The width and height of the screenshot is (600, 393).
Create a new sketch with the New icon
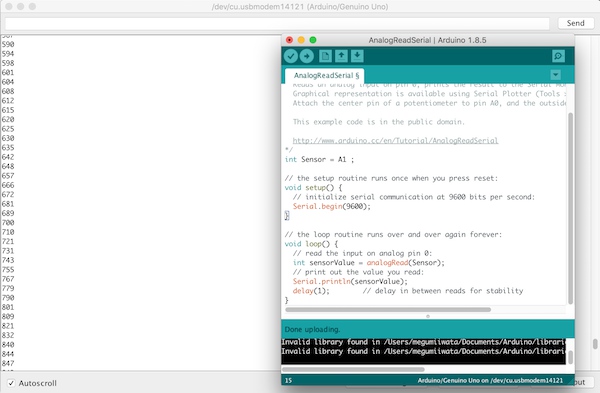(x=325, y=56)
